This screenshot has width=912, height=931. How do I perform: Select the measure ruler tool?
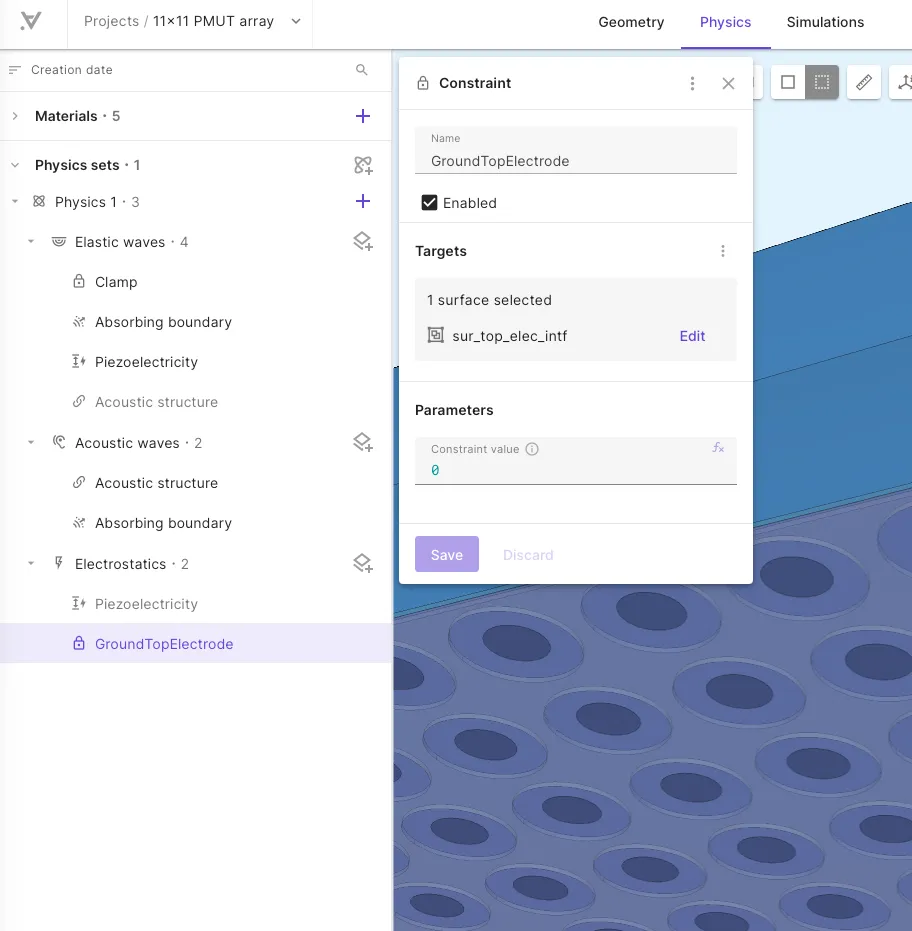[x=863, y=82]
